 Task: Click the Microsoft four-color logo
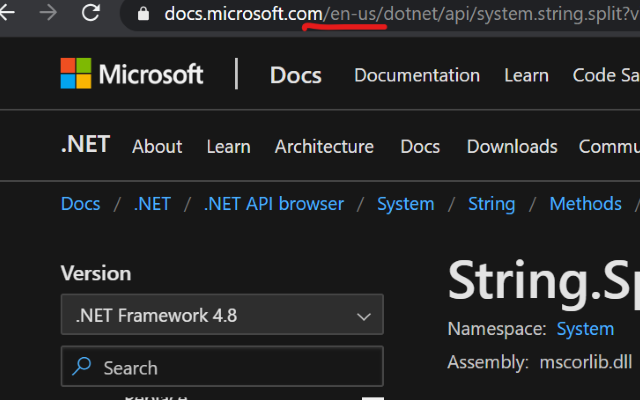76,73
